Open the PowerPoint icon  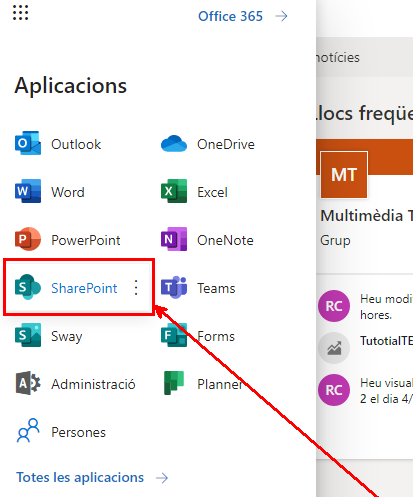(x=28, y=239)
